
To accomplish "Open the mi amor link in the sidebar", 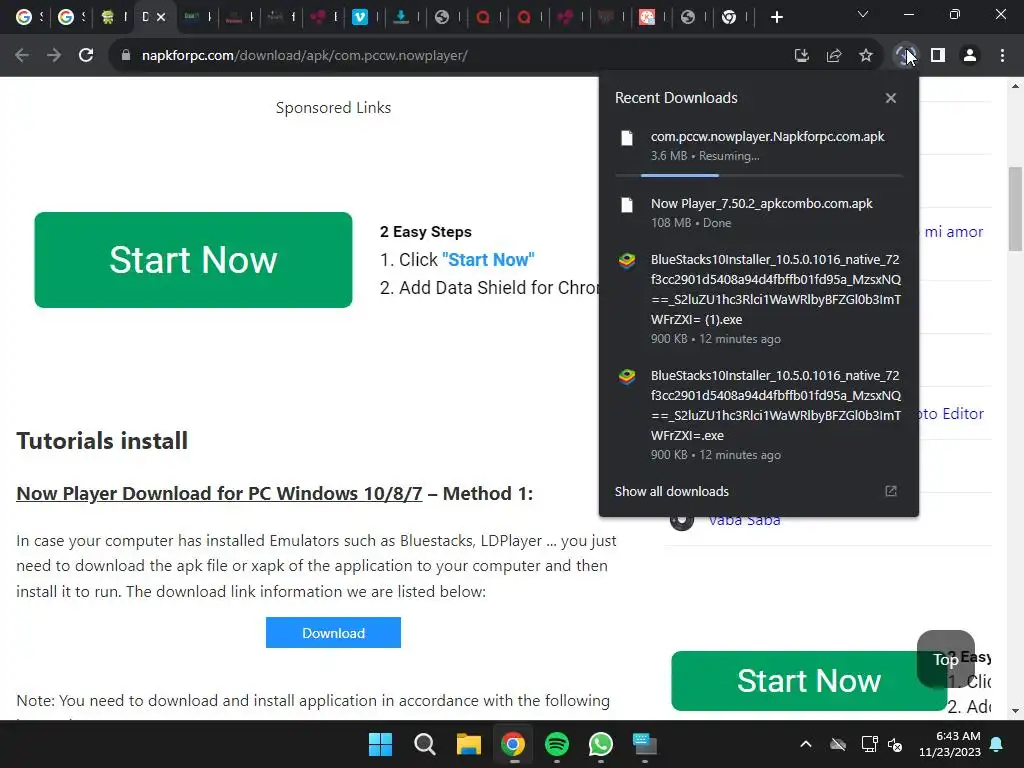I will [x=953, y=232].
